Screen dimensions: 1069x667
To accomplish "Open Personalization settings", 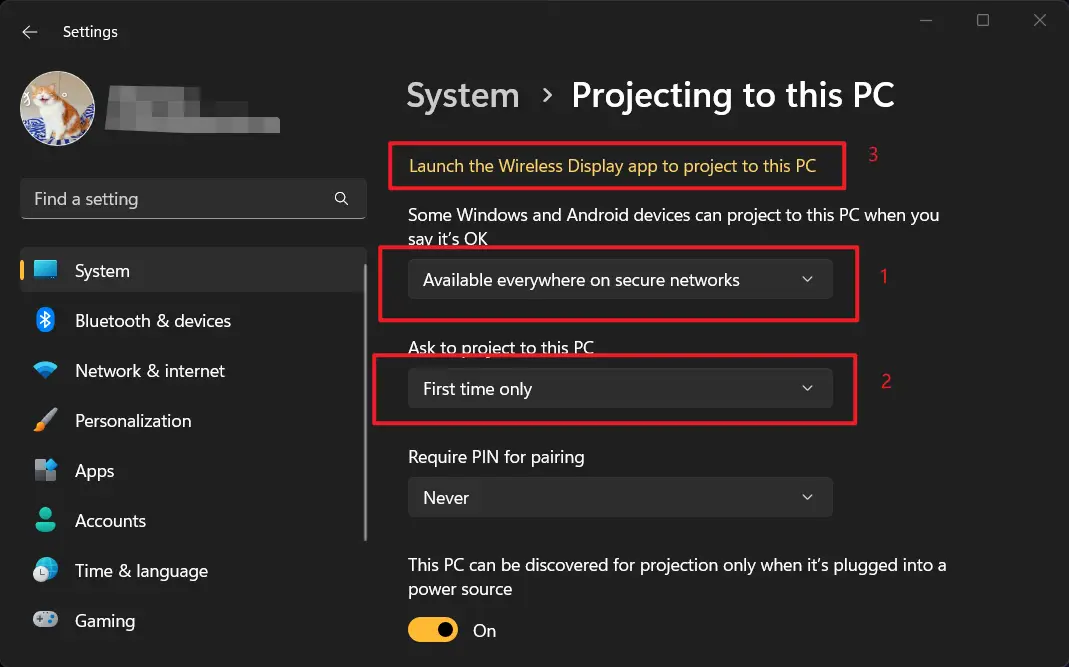I will [x=133, y=421].
